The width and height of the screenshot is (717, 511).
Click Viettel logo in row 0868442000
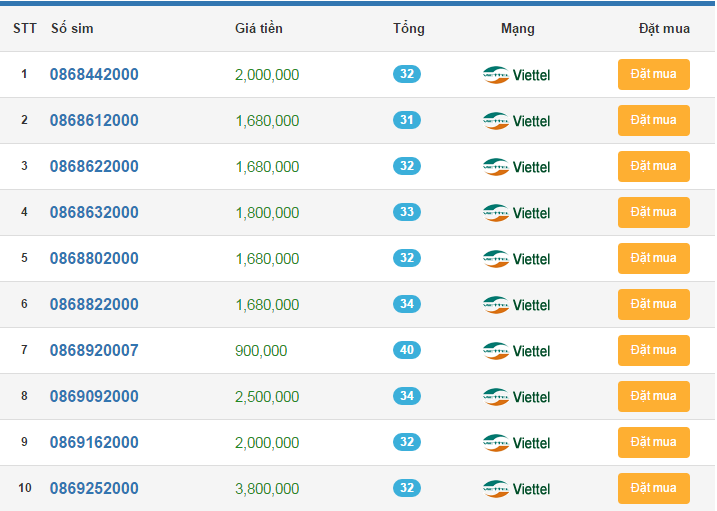click(x=516, y=75)
